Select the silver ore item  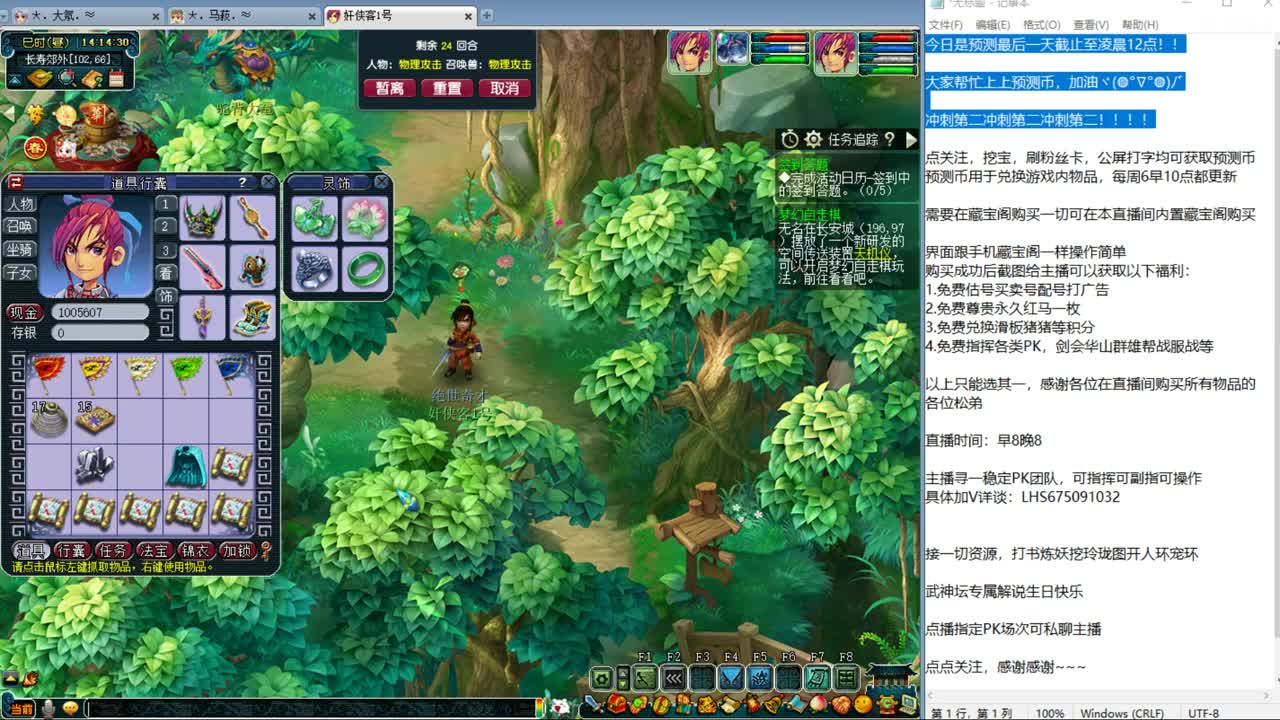94,466
